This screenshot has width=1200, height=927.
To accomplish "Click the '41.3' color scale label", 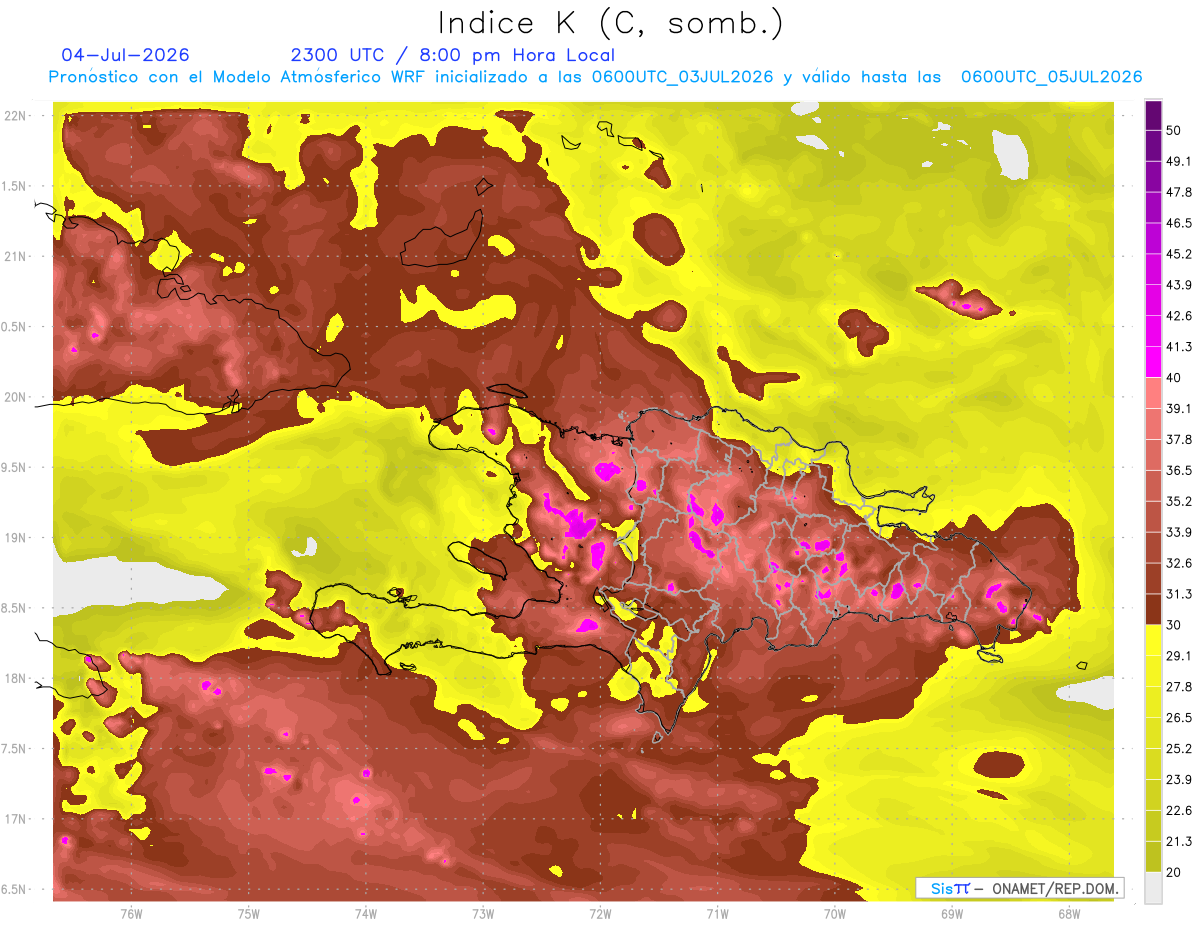I will 1179,347.
